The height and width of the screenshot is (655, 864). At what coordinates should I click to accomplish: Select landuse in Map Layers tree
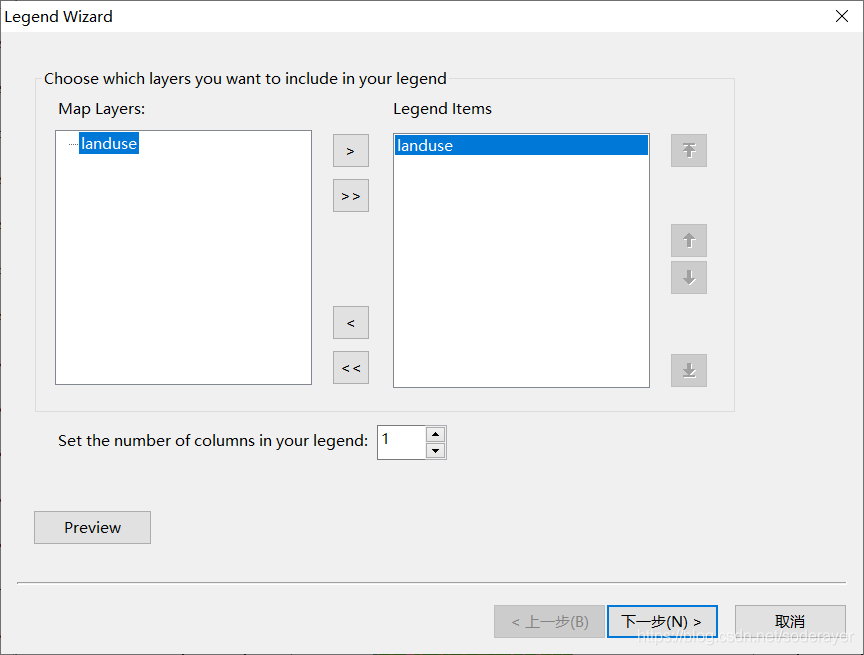(109, 143)
